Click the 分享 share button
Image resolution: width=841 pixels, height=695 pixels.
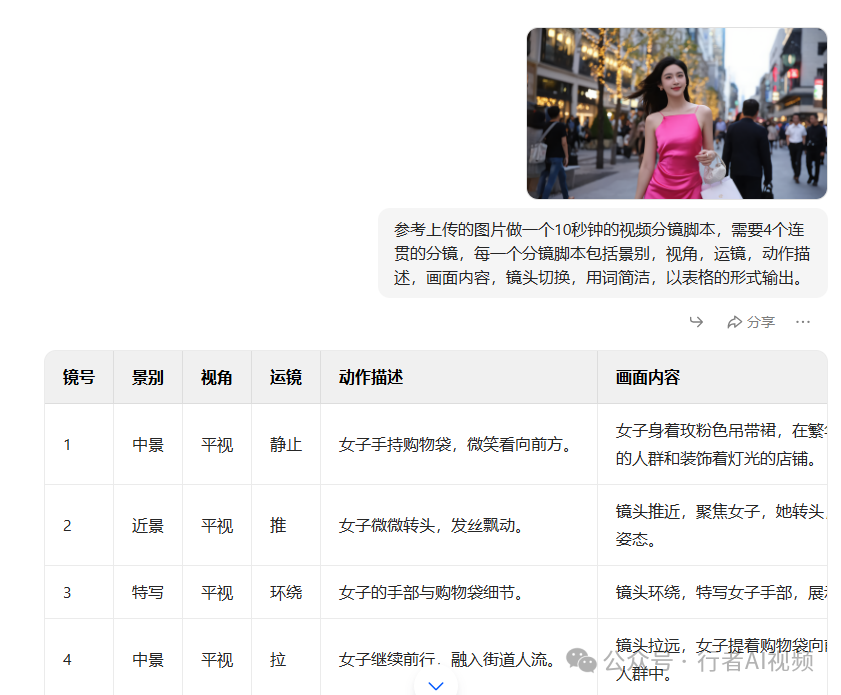tap(751, 322)
